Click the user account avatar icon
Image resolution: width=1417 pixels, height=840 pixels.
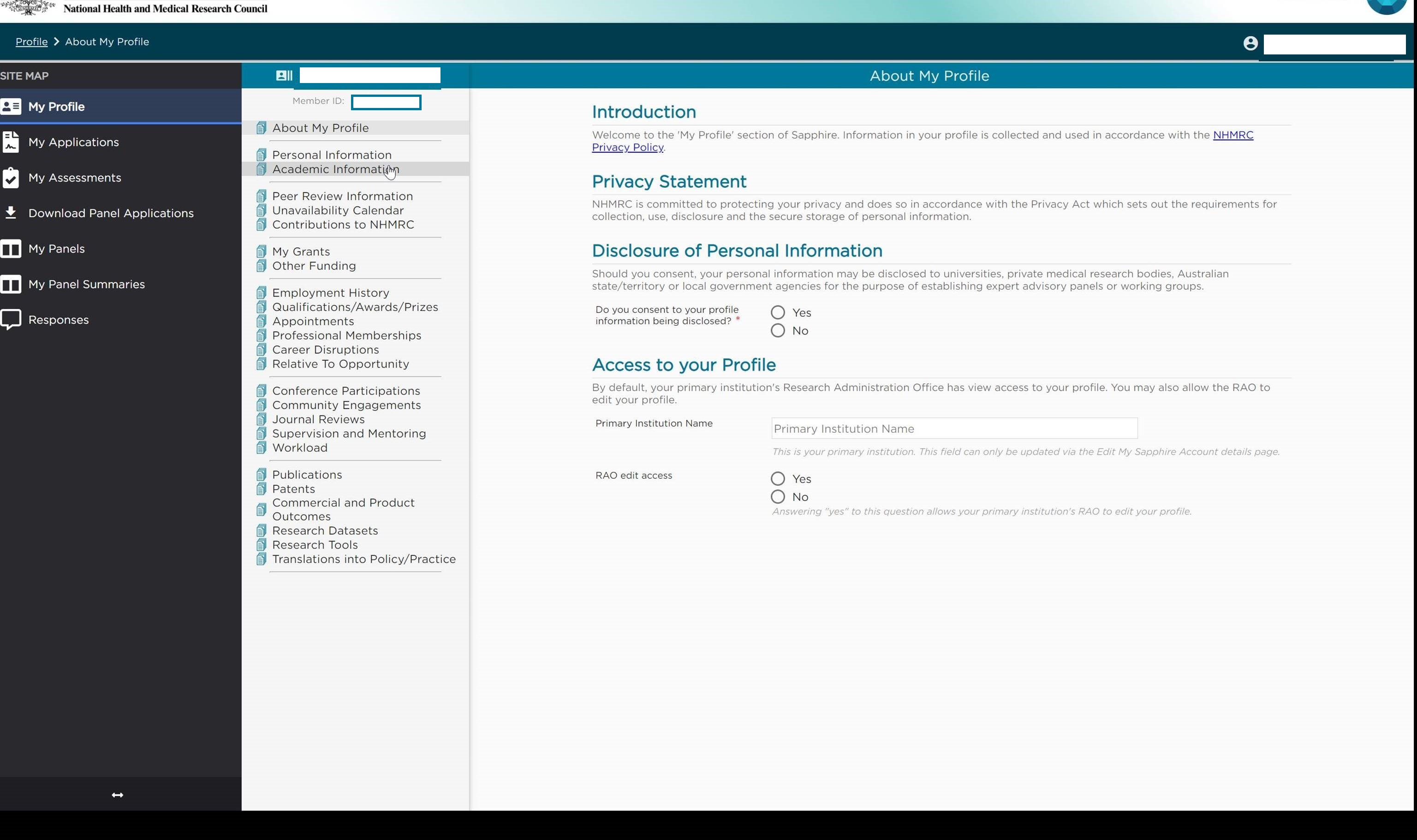pyautogui.click(x=1250, y=43)
